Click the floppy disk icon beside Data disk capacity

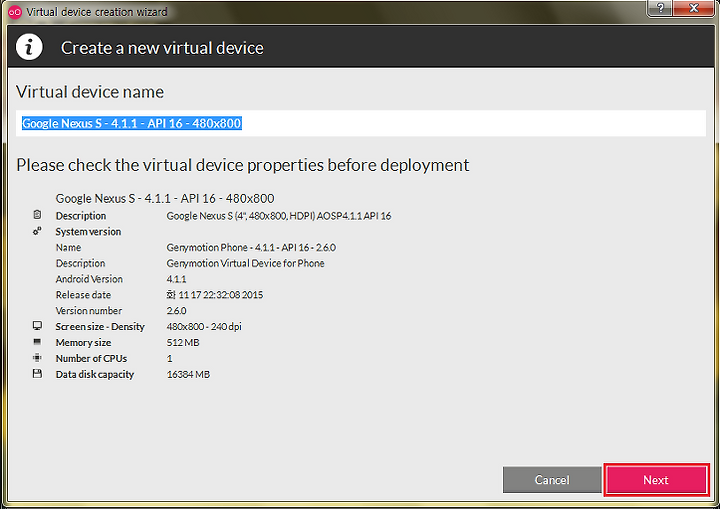[x=37, y=373]
